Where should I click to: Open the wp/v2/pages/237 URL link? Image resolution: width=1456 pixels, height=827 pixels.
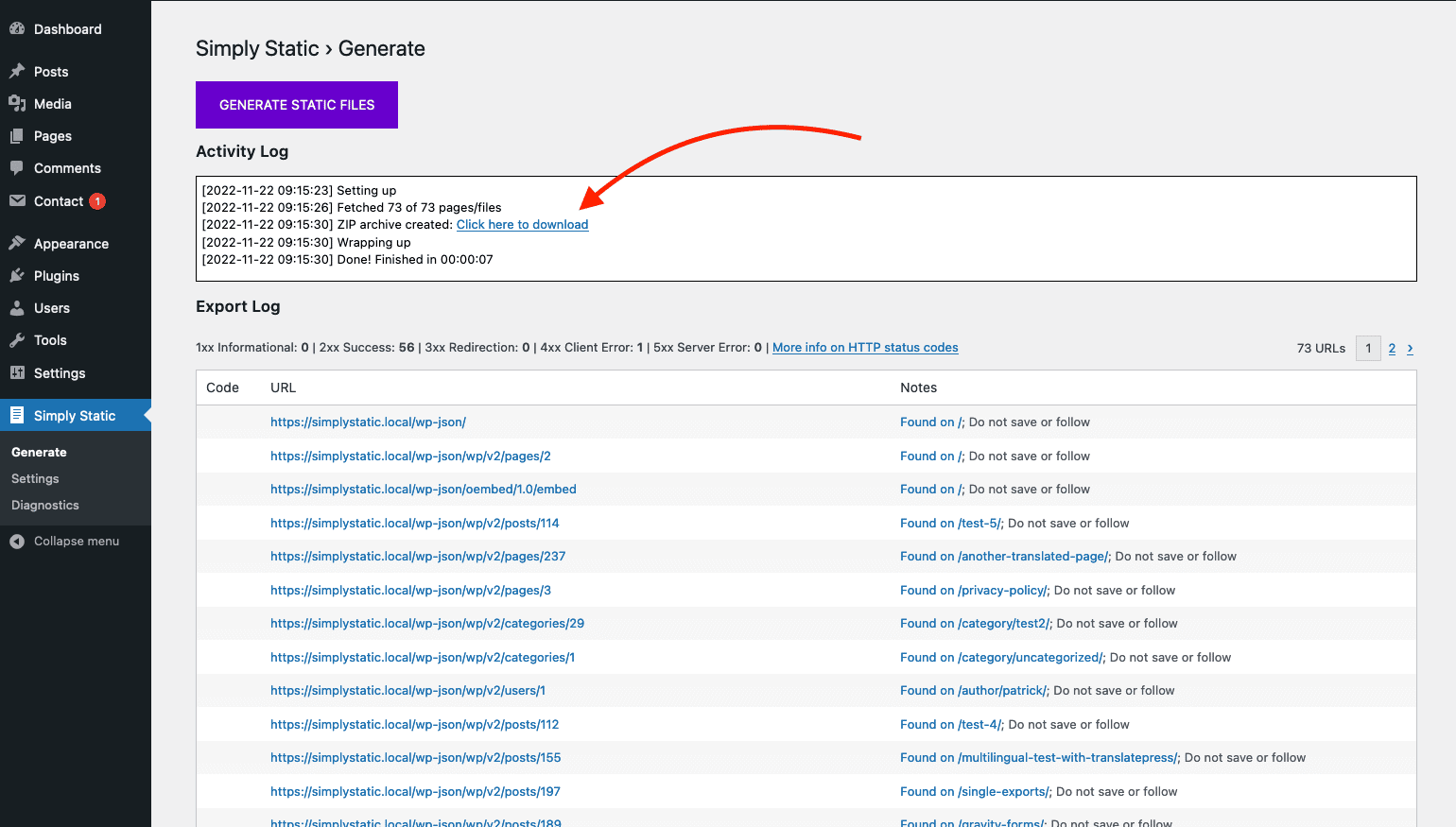tap(418, 557)
